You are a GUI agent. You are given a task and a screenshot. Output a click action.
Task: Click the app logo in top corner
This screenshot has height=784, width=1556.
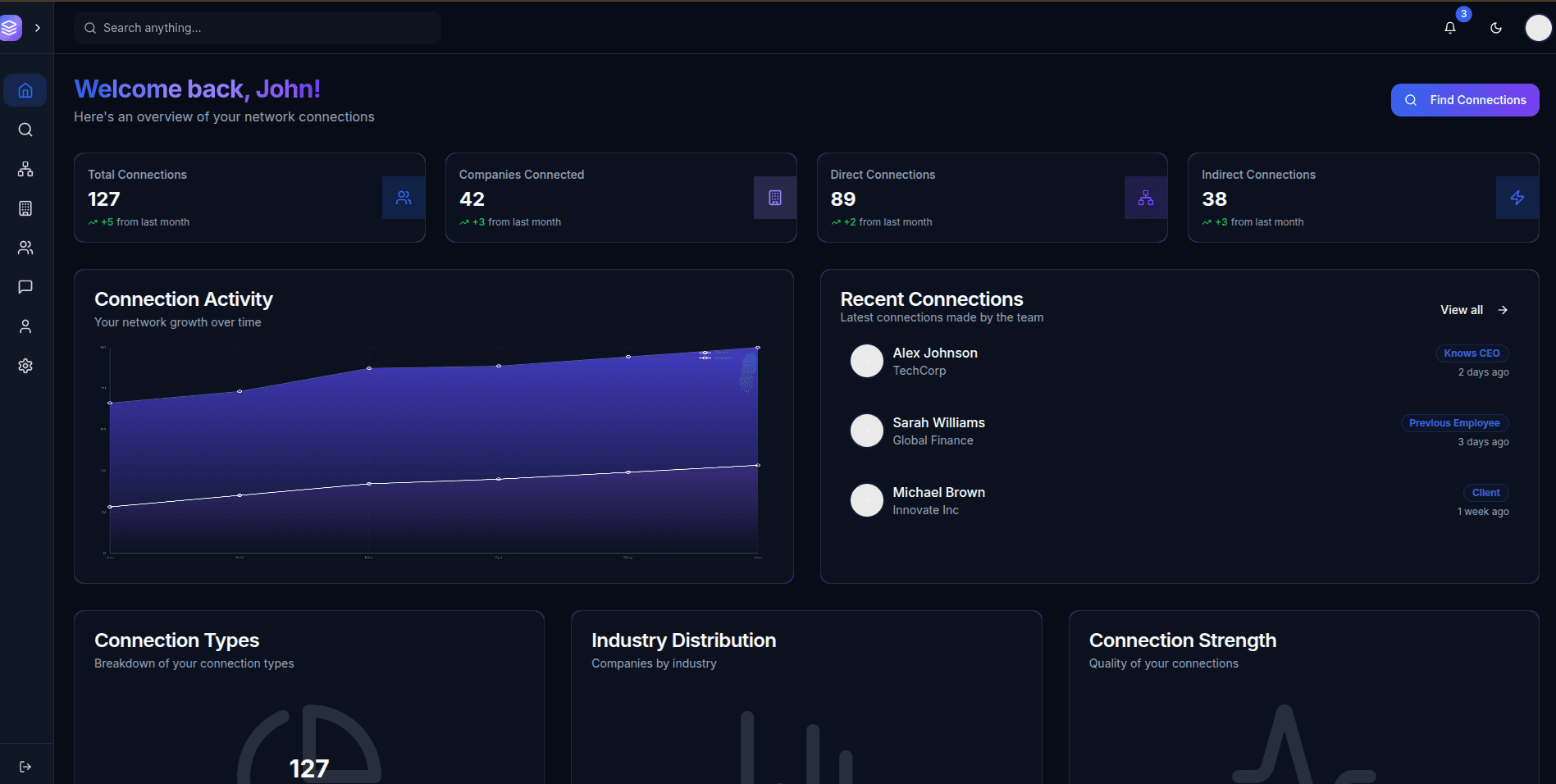10,28
